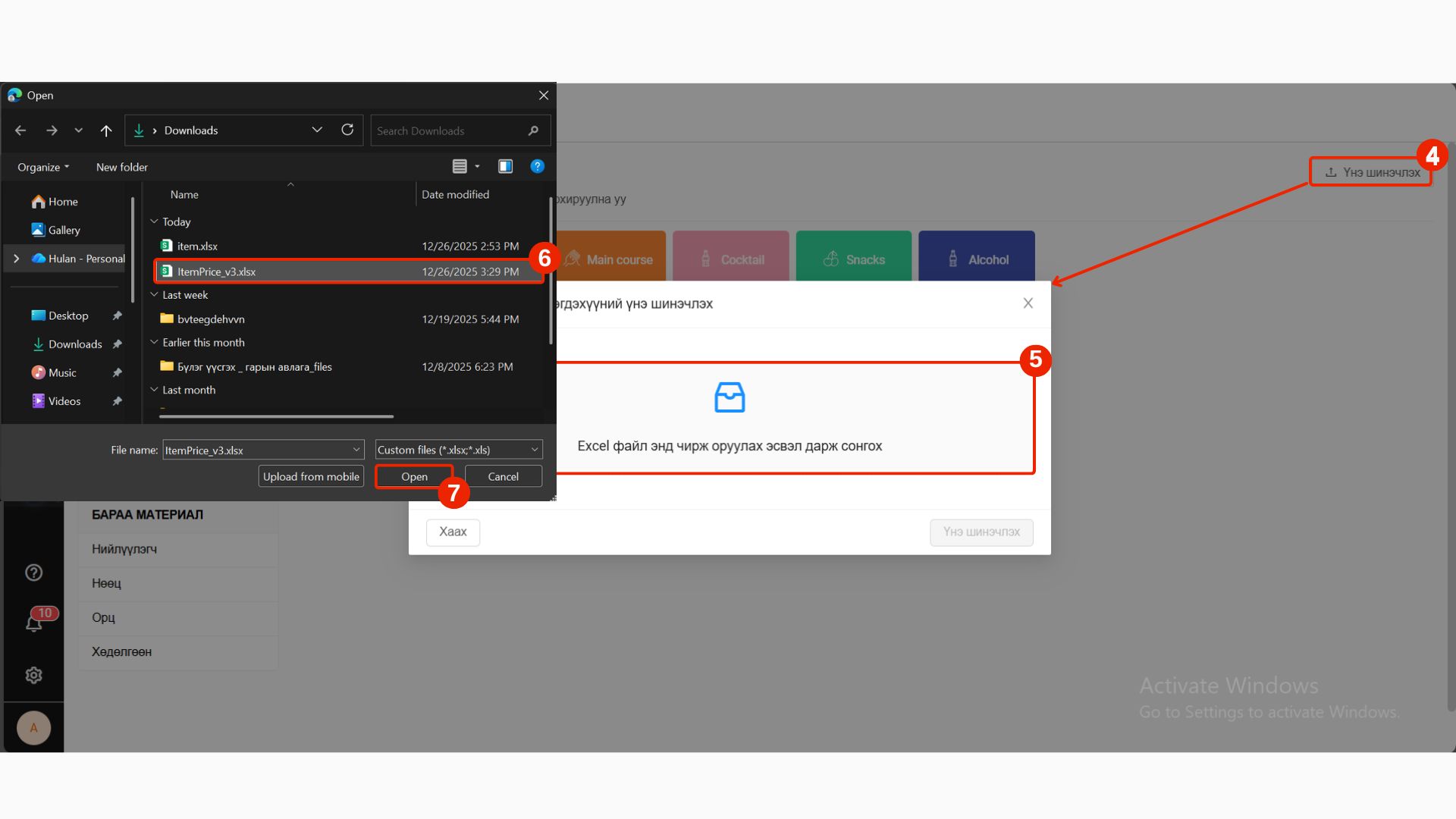Click the Search Downloads field
The image size is (1456, 819).
click(447, 130)
